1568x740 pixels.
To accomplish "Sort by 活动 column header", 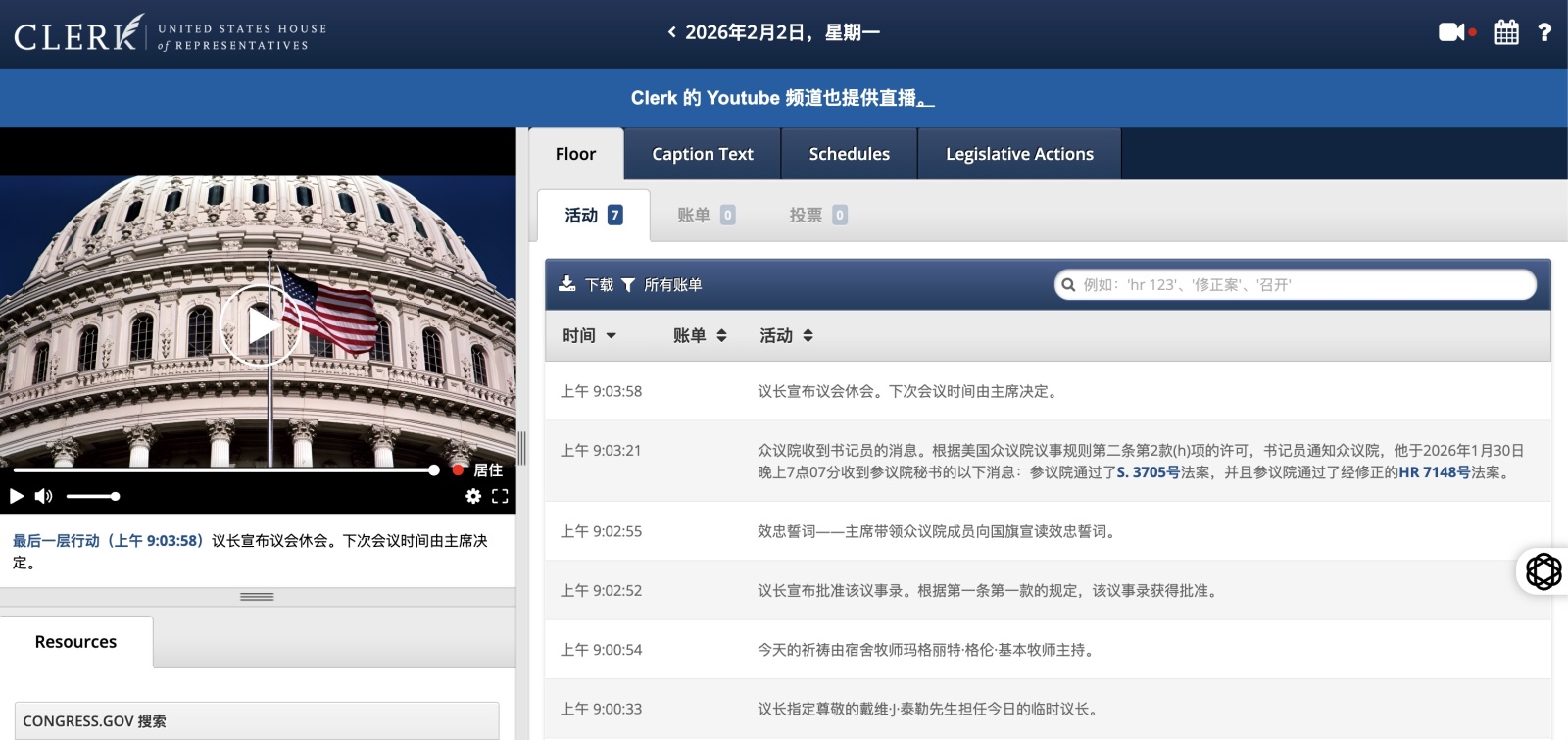I will [x=786, y=335].
